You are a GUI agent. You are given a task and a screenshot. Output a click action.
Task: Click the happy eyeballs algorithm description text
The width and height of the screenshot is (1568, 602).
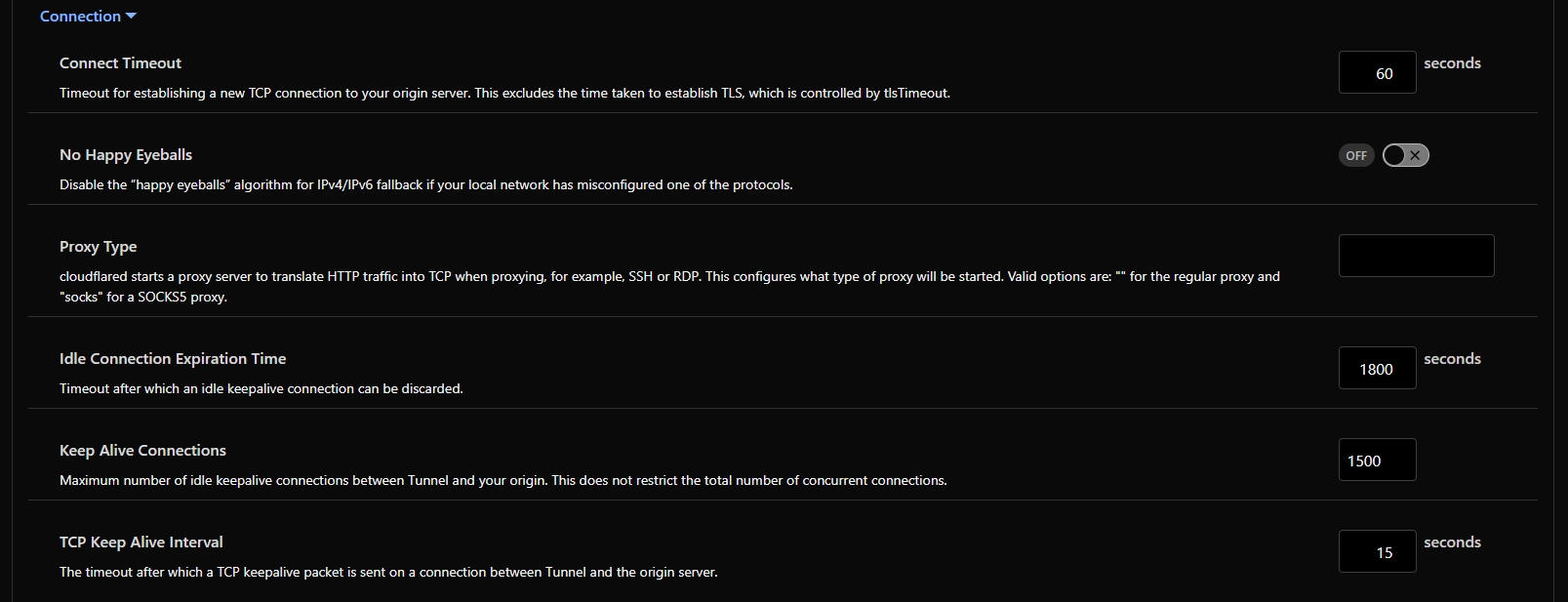[x=425, y=185]
